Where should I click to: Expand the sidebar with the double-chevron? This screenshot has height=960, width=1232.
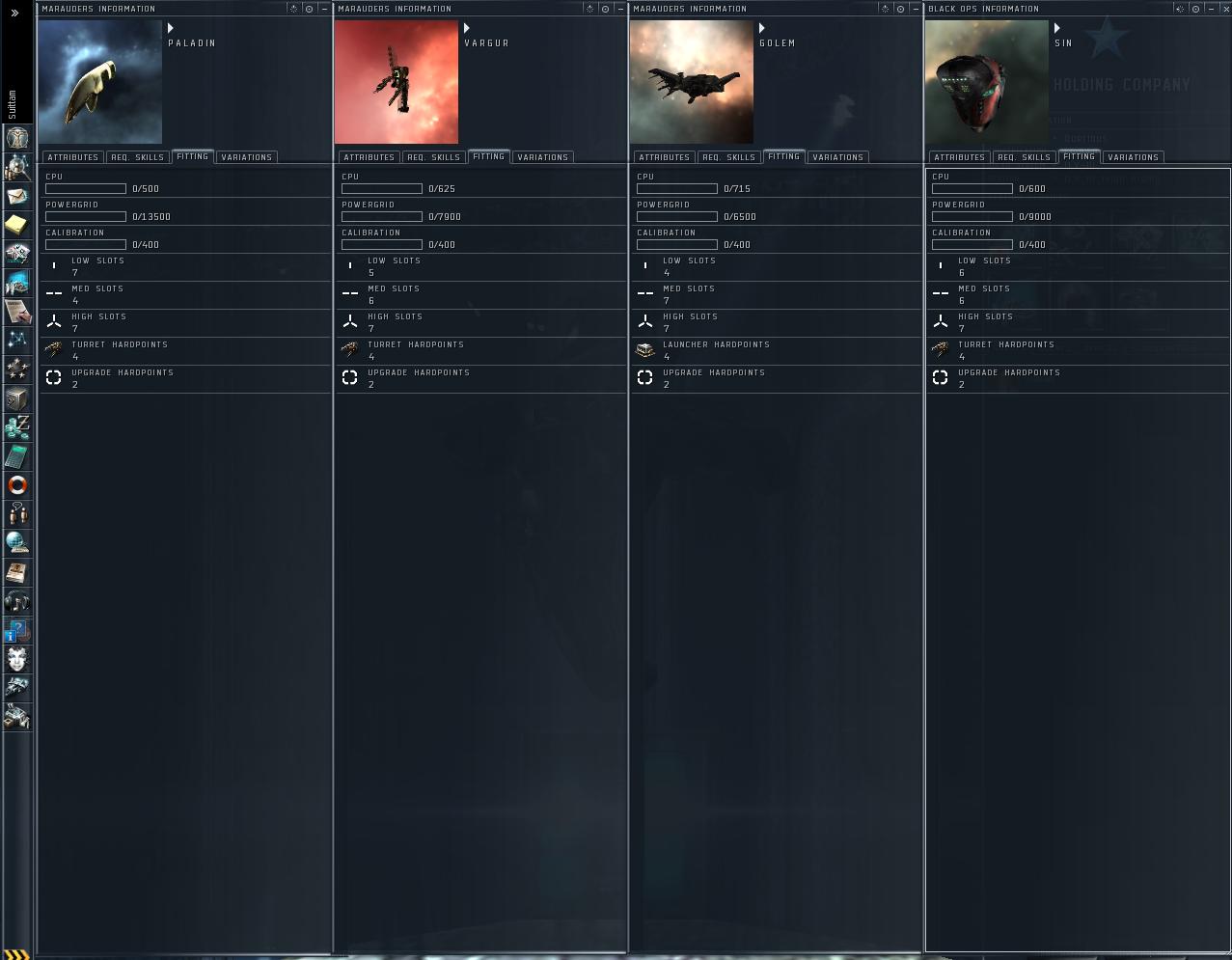pyautogui.click(x=14, y=14)
